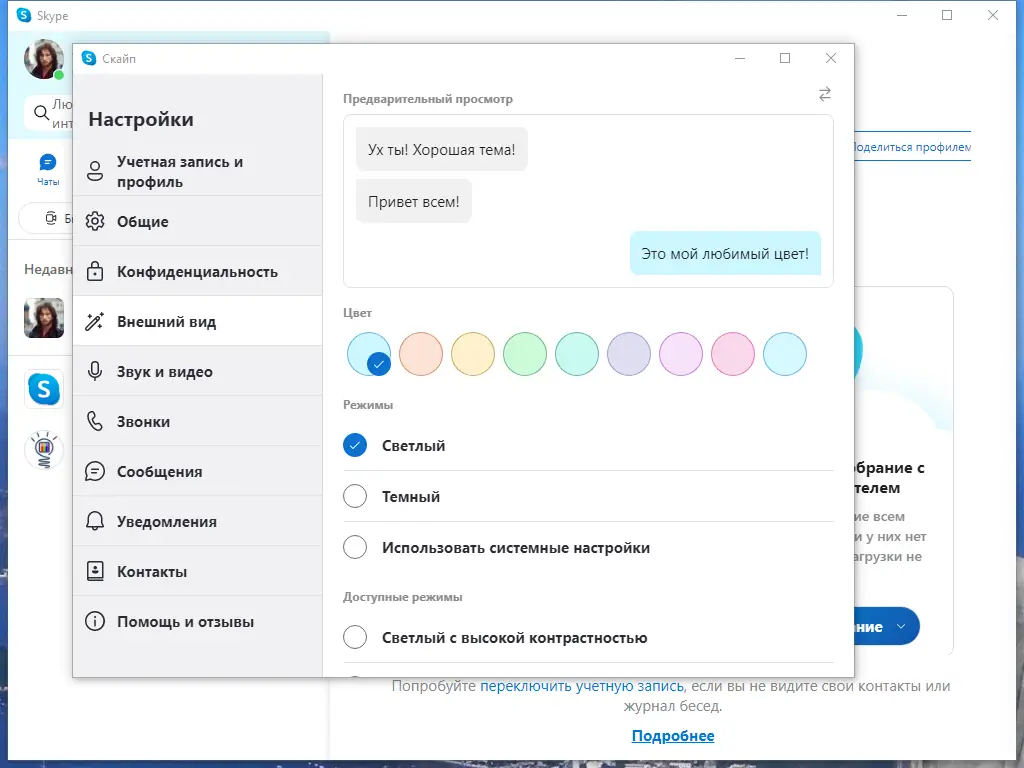Viewport: 1024px width, 768px height.
Task: Select the Темный mode radio button
Action: pyautogui.click(x=355, y=496)
